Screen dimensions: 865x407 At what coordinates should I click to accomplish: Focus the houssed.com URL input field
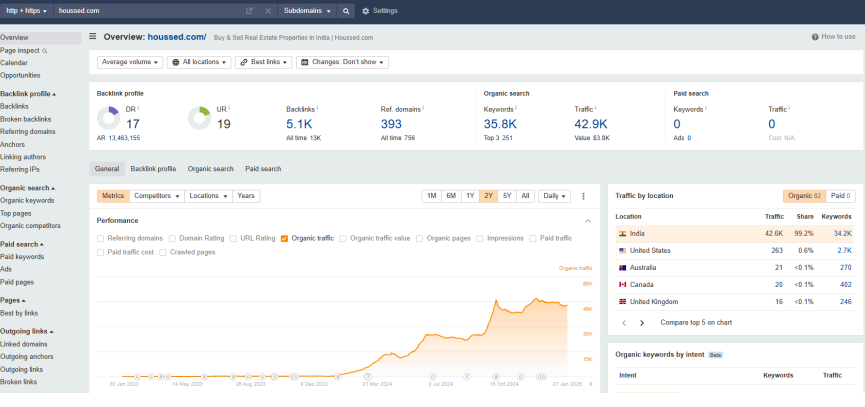point(149,10)
